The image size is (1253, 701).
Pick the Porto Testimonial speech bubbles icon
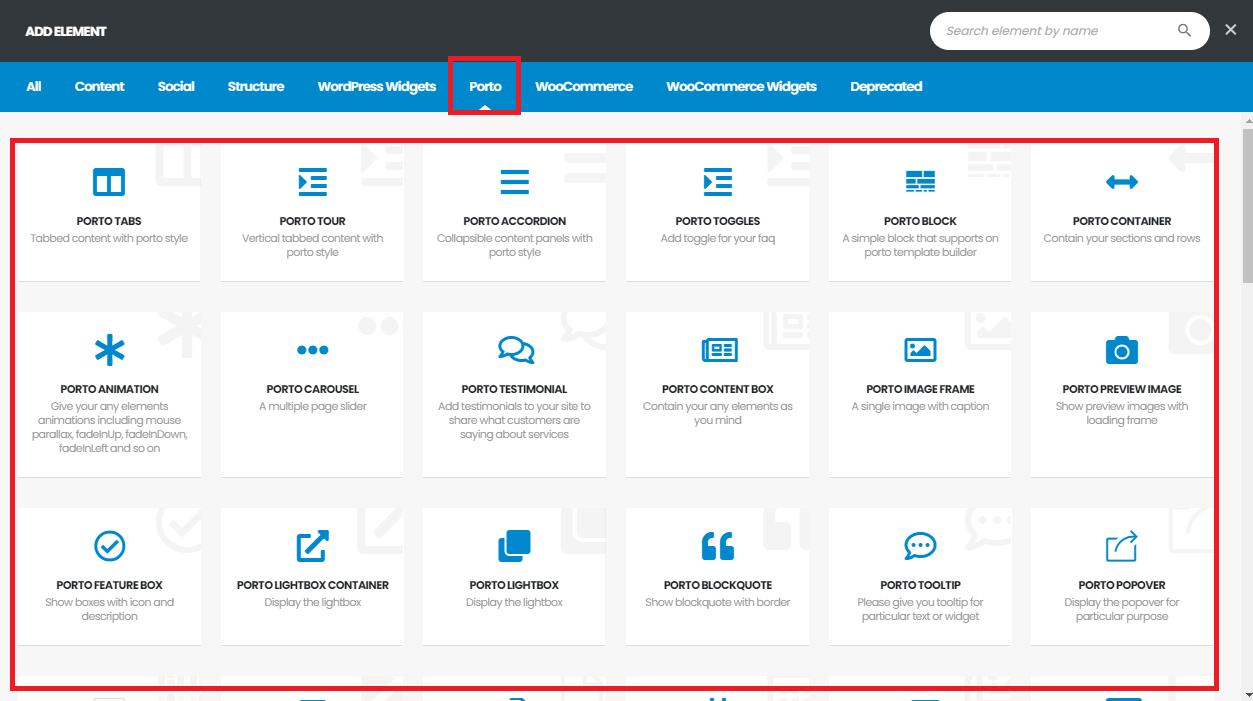(516, 350)
